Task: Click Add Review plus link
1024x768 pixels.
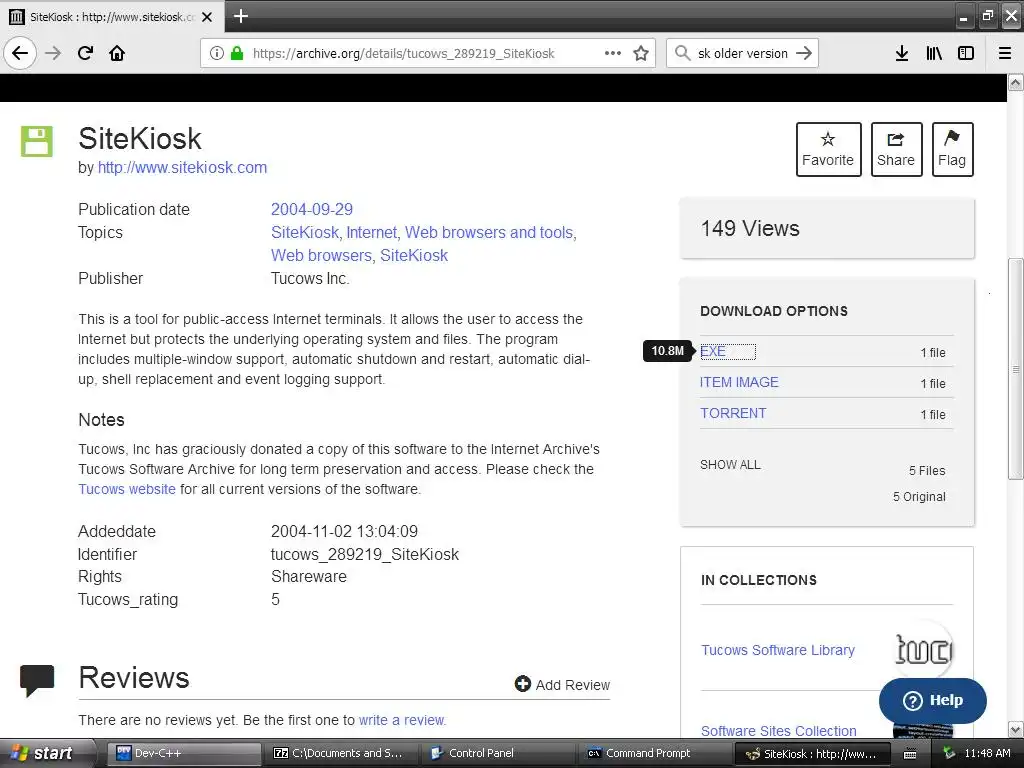Action: point(562,684)
